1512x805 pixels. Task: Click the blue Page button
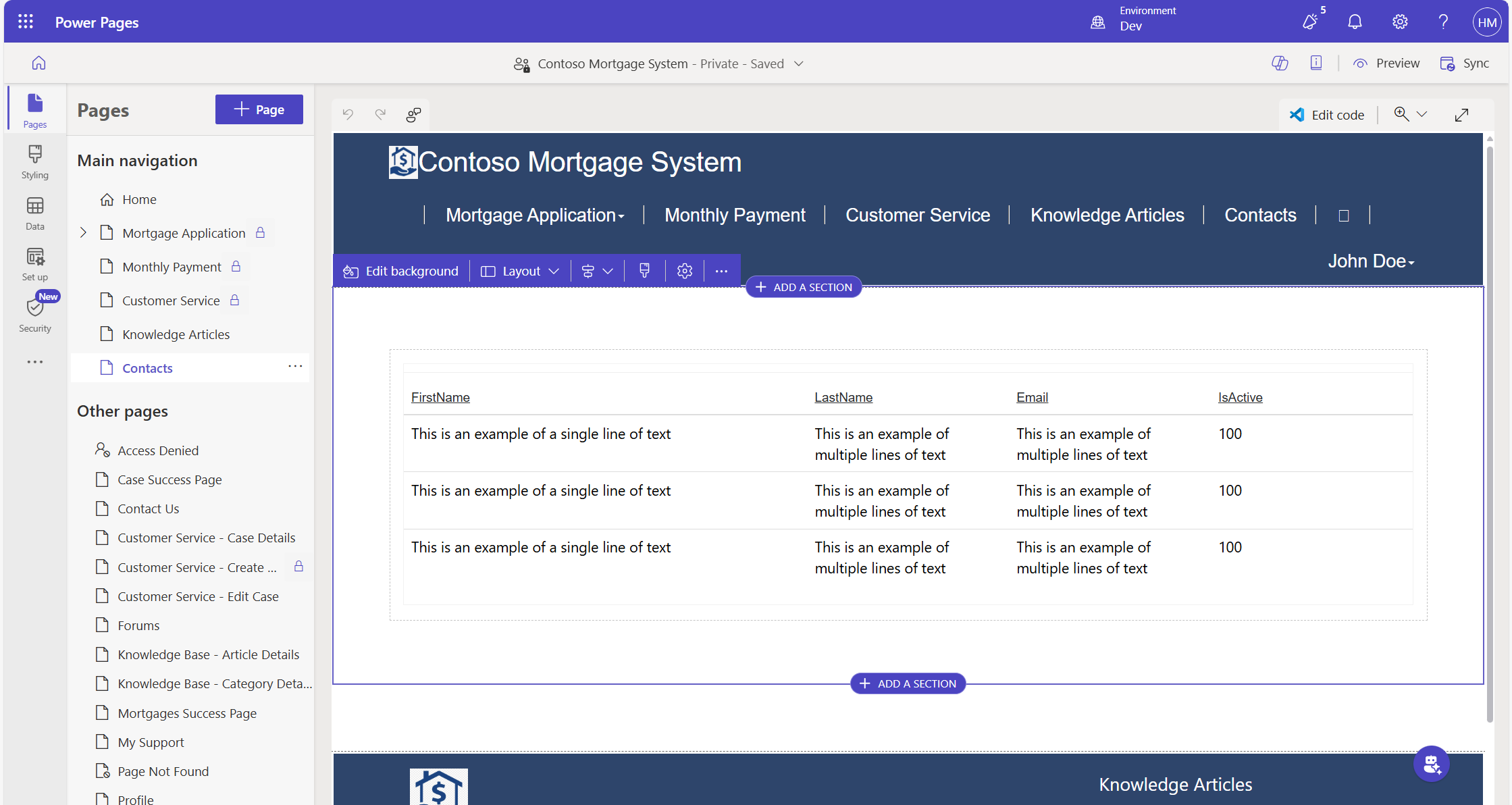259,109
